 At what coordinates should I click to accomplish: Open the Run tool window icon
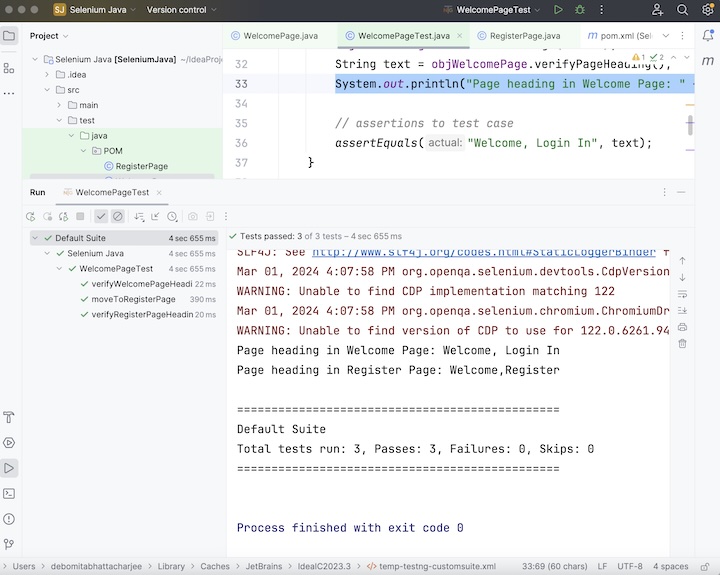tap(9, 468)
